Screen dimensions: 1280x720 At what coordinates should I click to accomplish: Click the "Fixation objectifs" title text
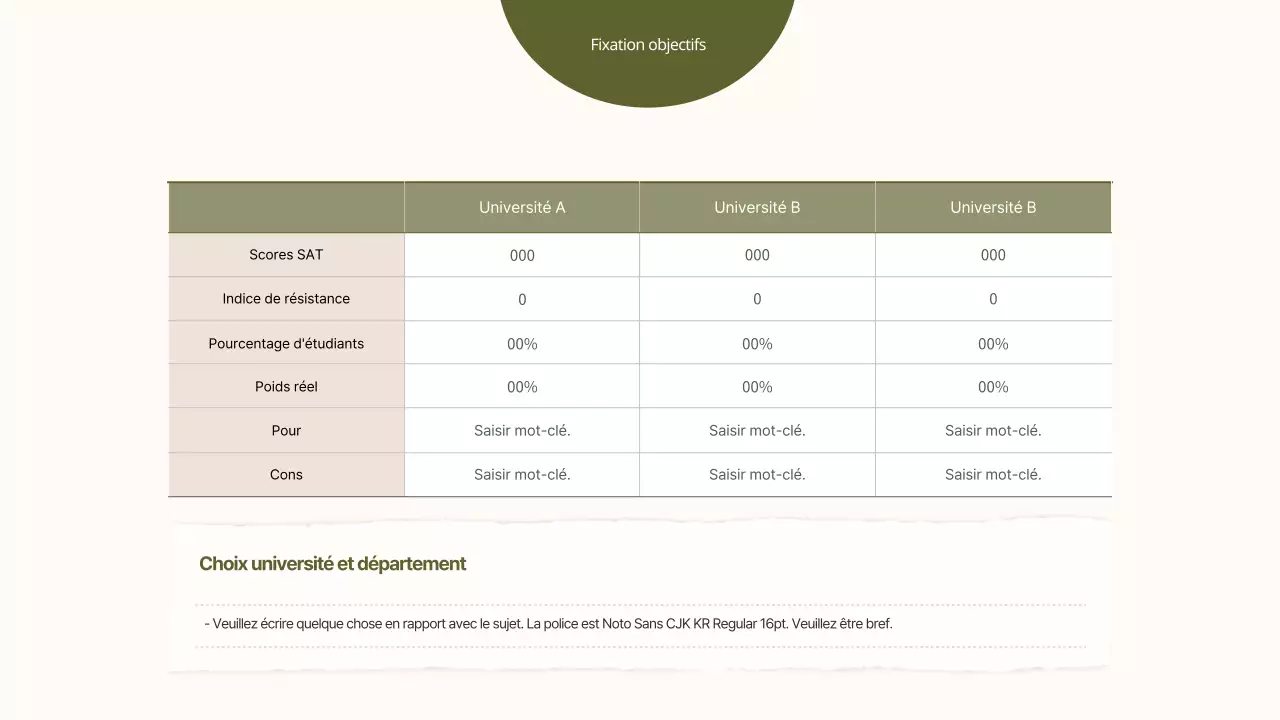pyautogui.click(x=648, y=45)
